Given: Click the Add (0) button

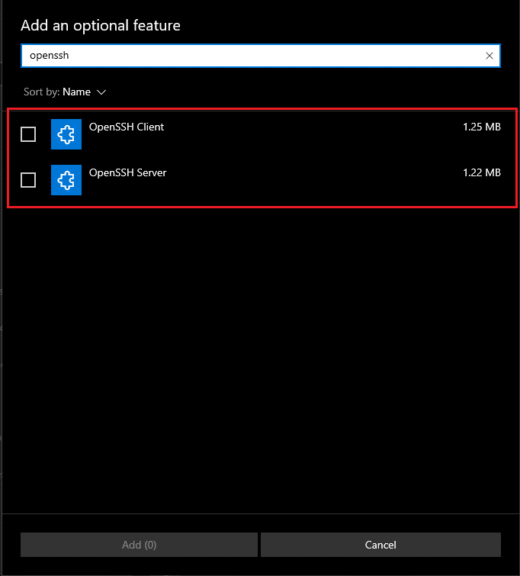Looking at the screenshot, I should pos(139,545).
